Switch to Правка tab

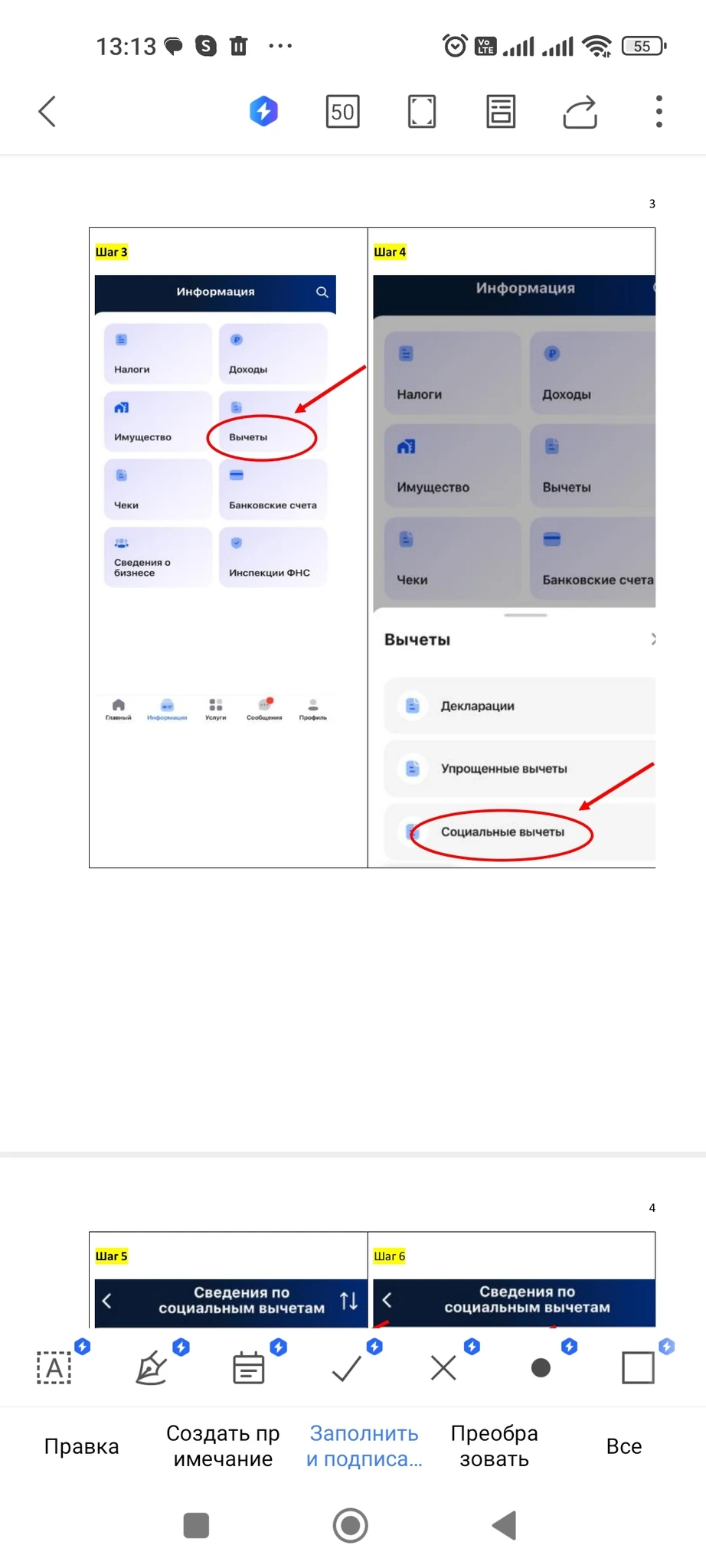click(x=82, y=1446)
